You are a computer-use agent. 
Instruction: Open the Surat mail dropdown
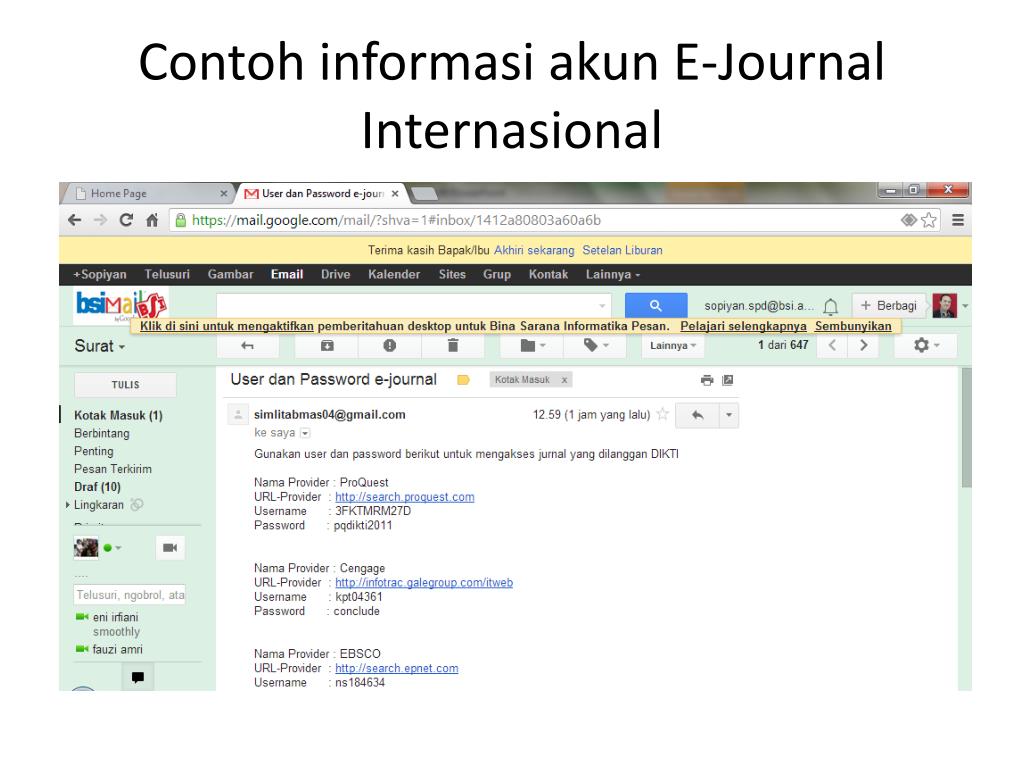click(x=100, y=346)
